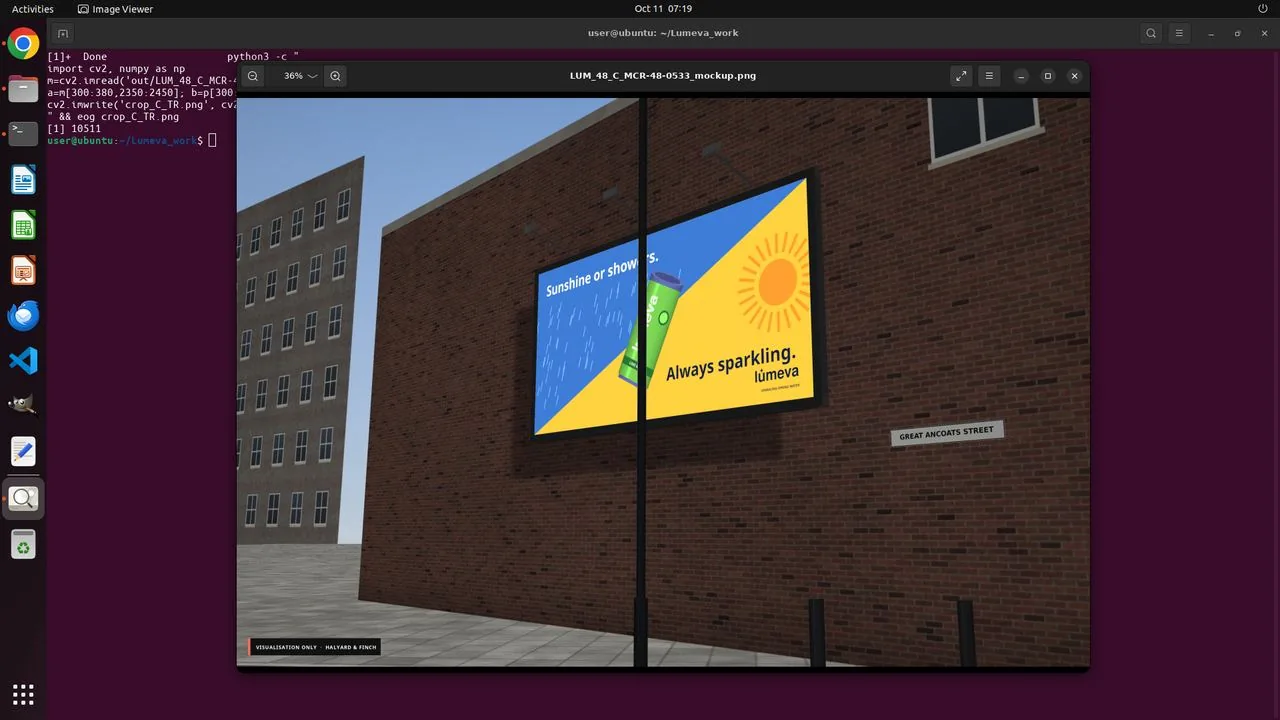This screenshot has width=1280, height=720.
Task: Launch Thunderbird mail from the dock
Action: point(23,315)
